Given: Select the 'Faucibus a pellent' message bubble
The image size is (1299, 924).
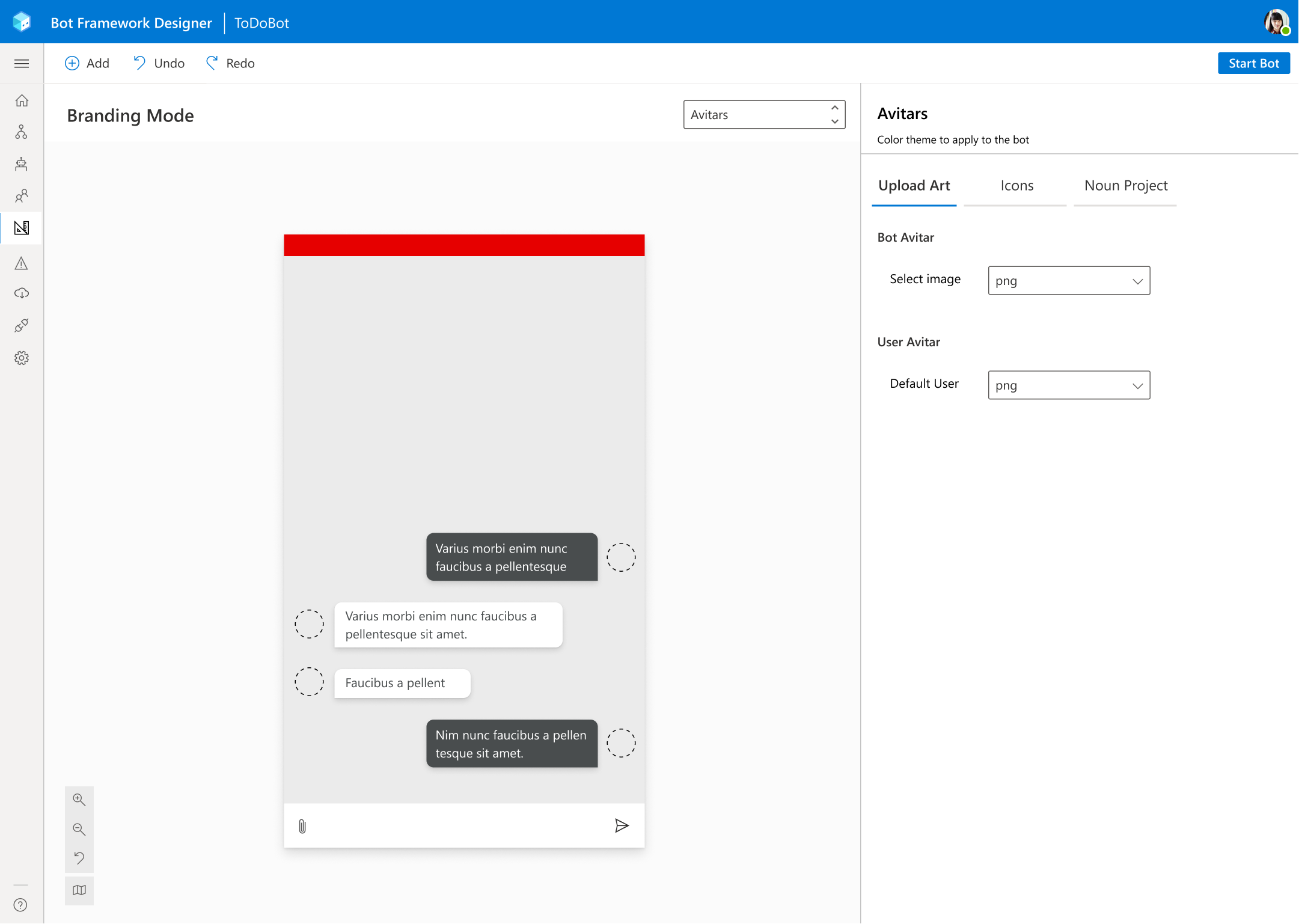Looking at the screenshot, I should coord(402,684).
